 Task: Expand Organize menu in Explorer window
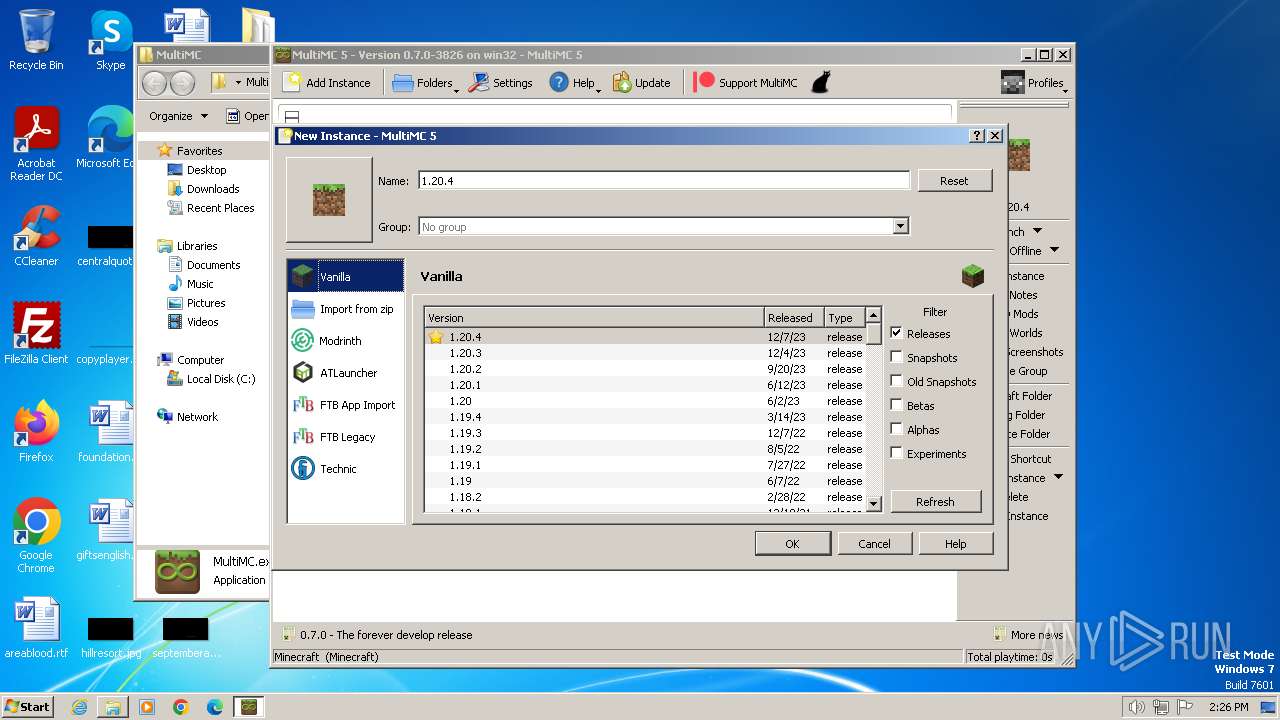point(178,116)
